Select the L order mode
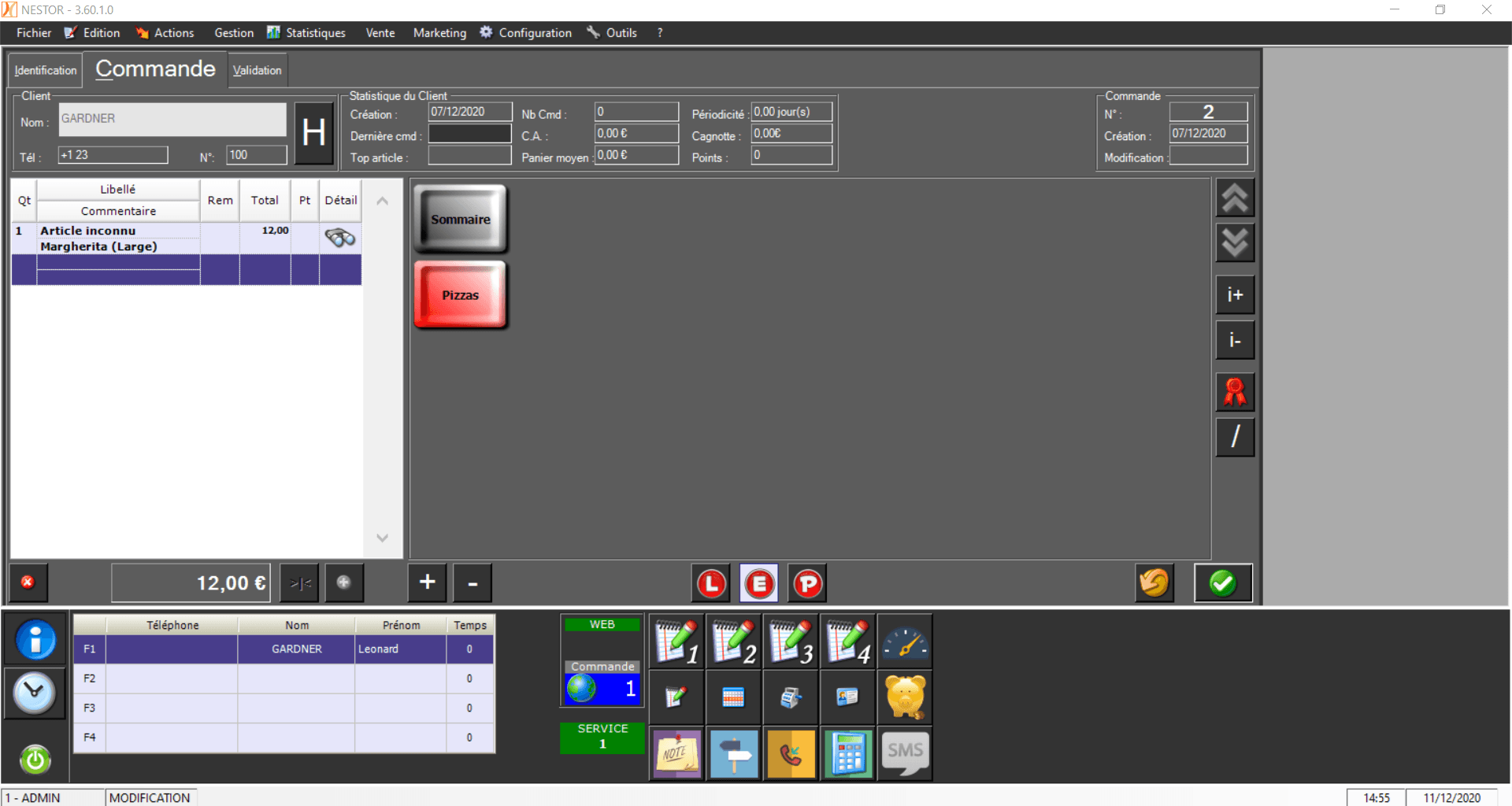Viewport: 1512px width, 806px height. [711, 583]
